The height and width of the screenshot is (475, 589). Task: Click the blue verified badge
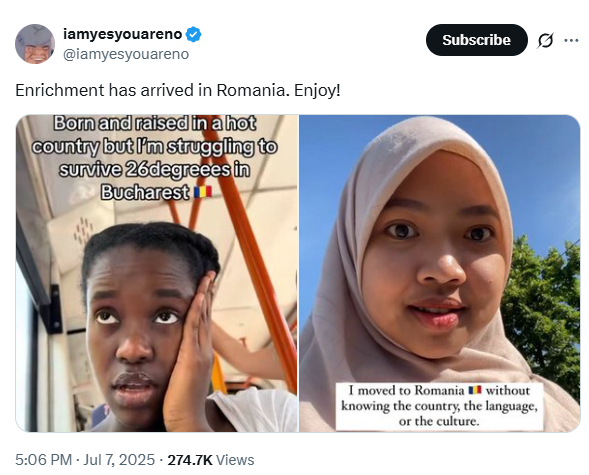[193, 35]
